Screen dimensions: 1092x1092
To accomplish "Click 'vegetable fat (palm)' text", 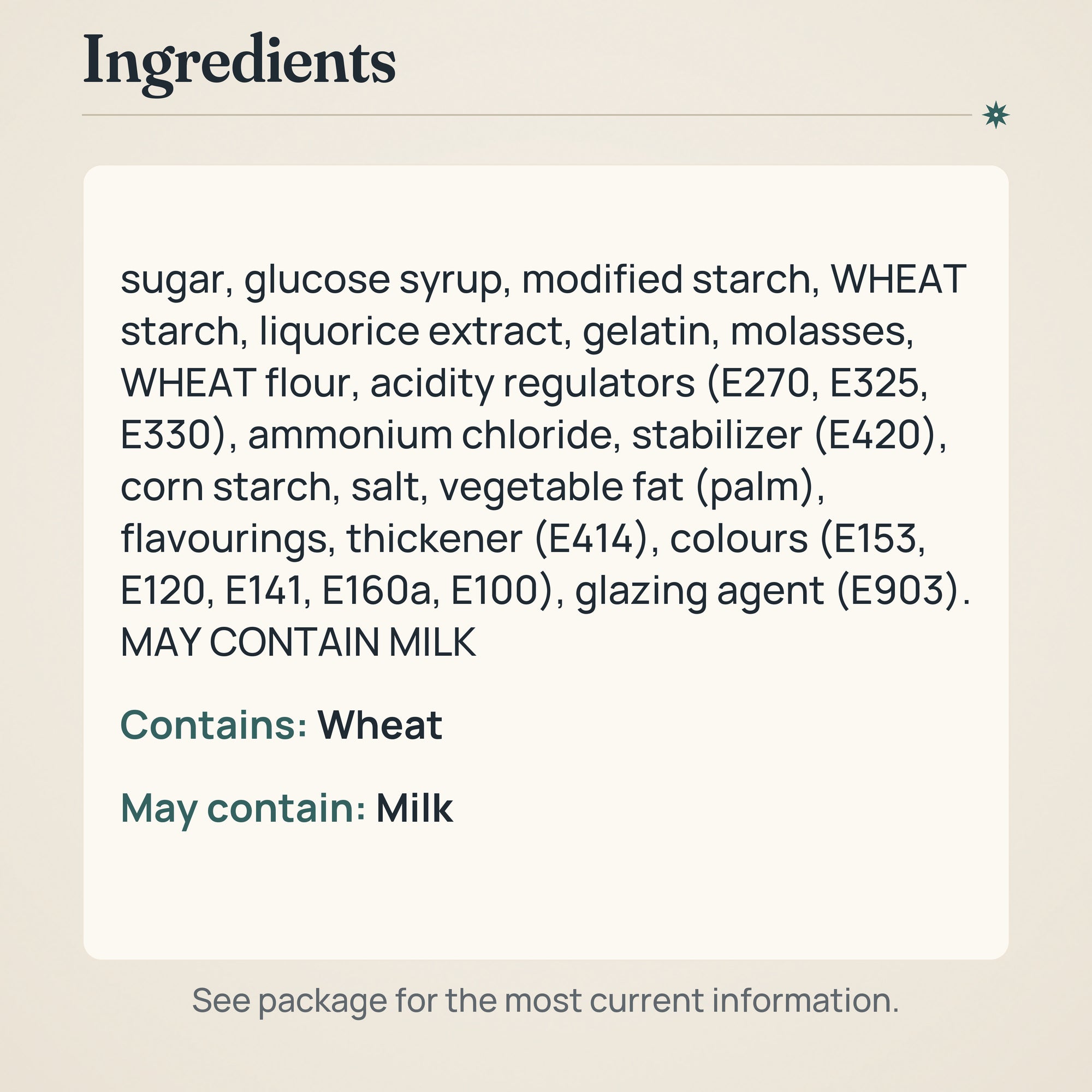I will pos(631,487).
